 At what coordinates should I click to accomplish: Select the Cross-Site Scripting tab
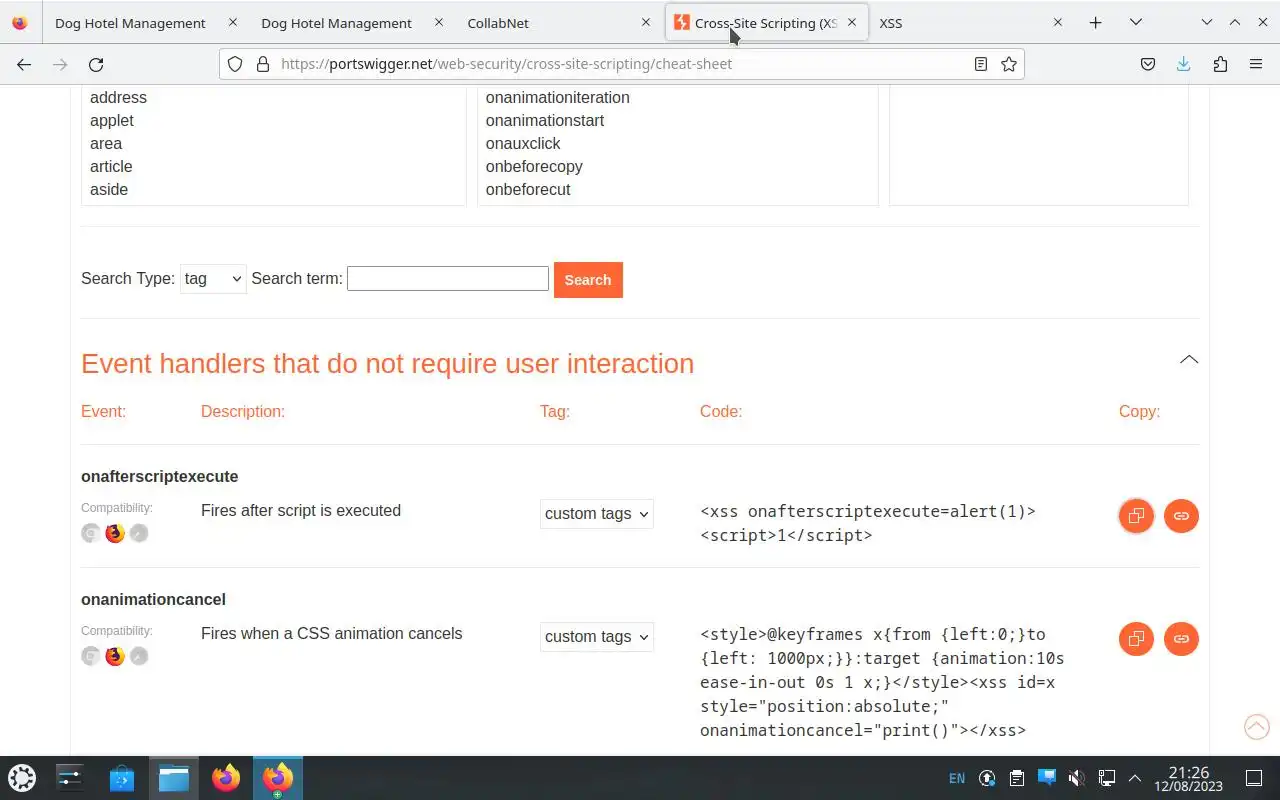765,23
